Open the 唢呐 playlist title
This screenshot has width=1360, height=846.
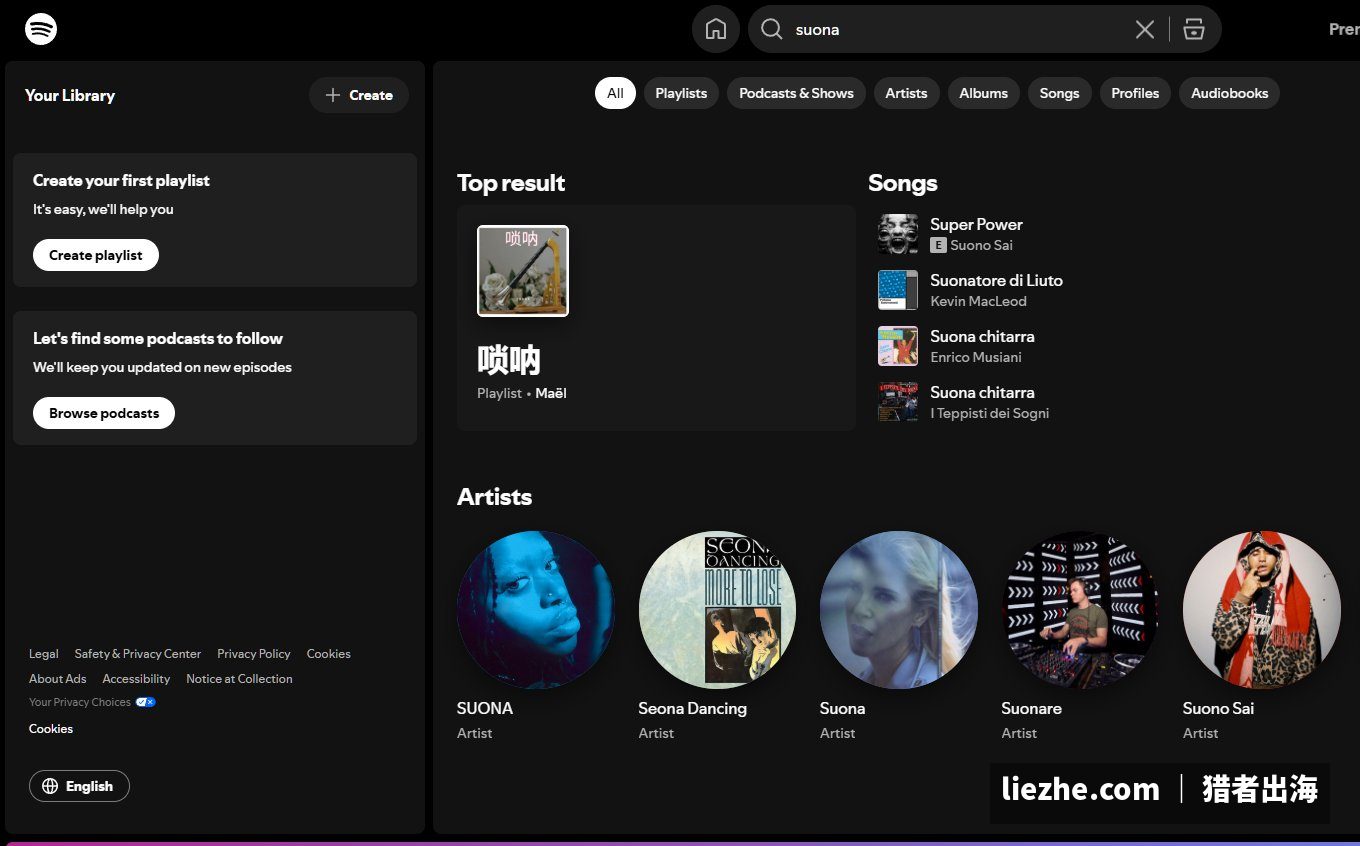(509, 360)
